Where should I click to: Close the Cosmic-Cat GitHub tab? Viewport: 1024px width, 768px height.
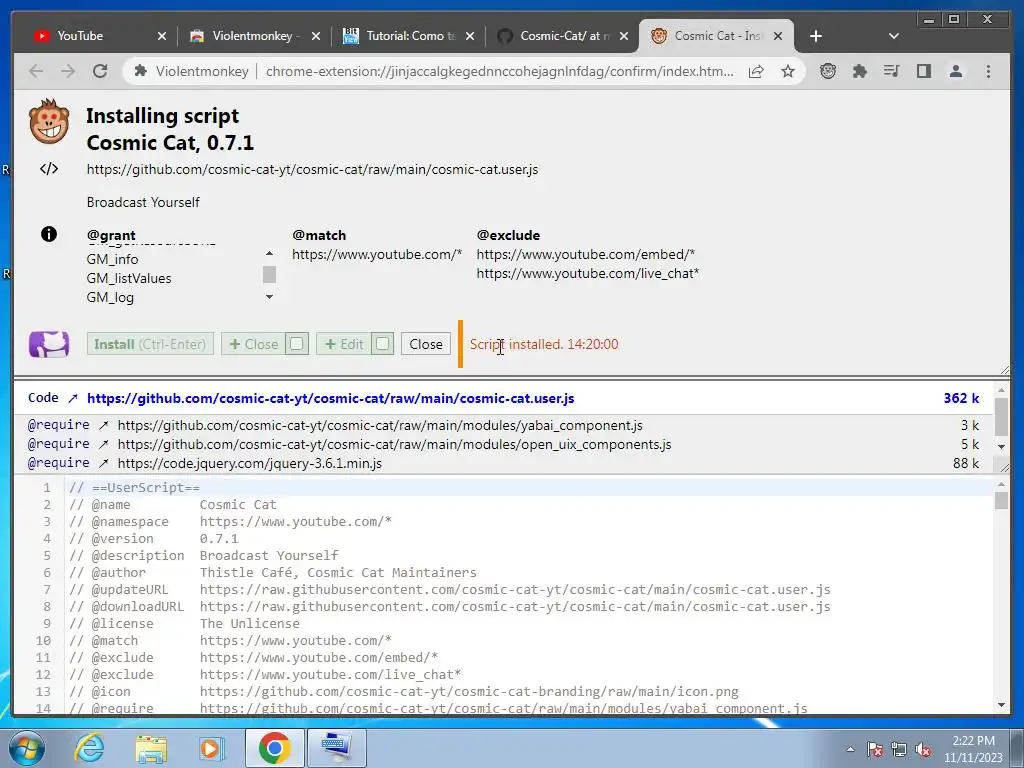624,36
